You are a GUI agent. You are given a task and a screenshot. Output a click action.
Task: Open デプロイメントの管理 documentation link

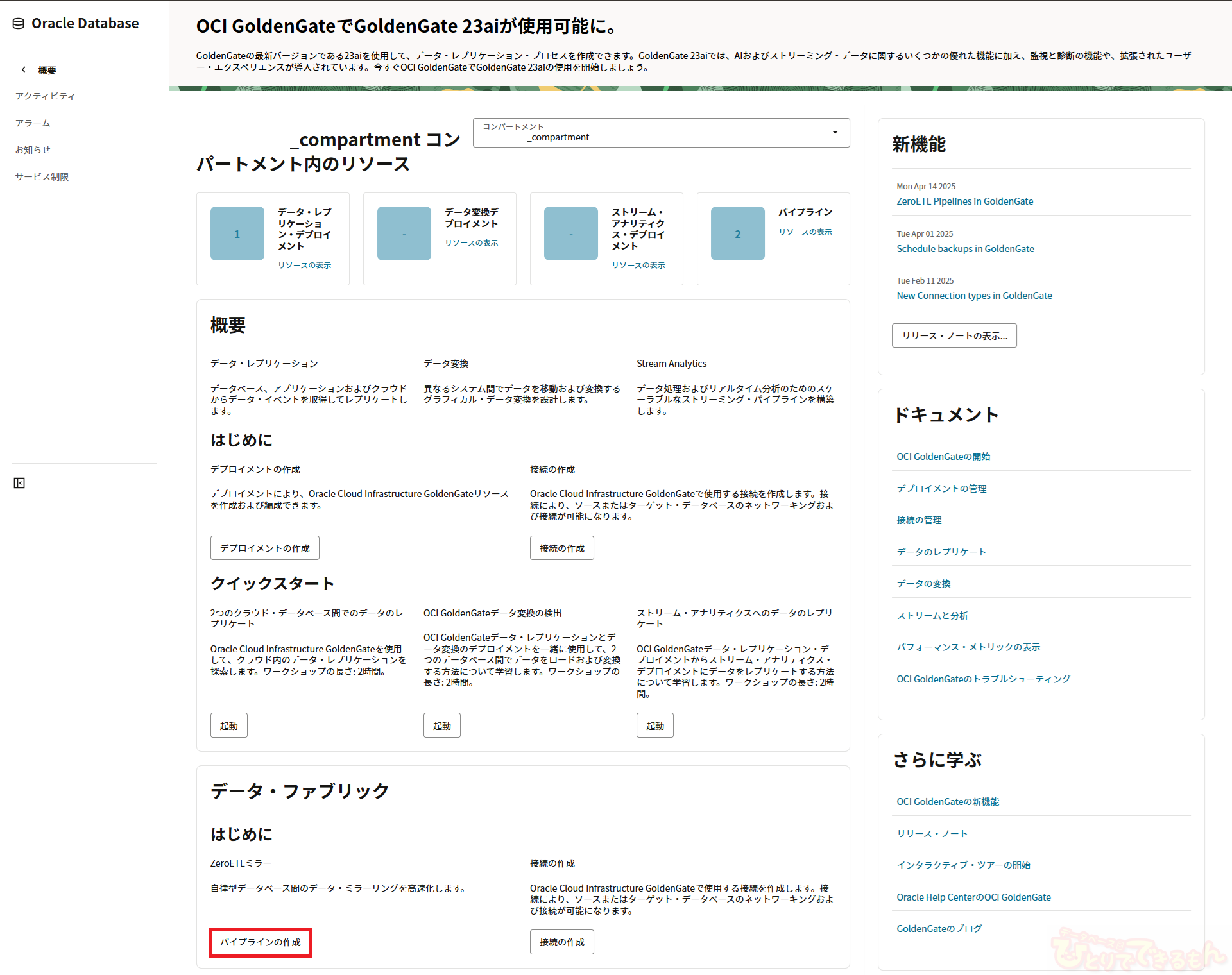941,489
